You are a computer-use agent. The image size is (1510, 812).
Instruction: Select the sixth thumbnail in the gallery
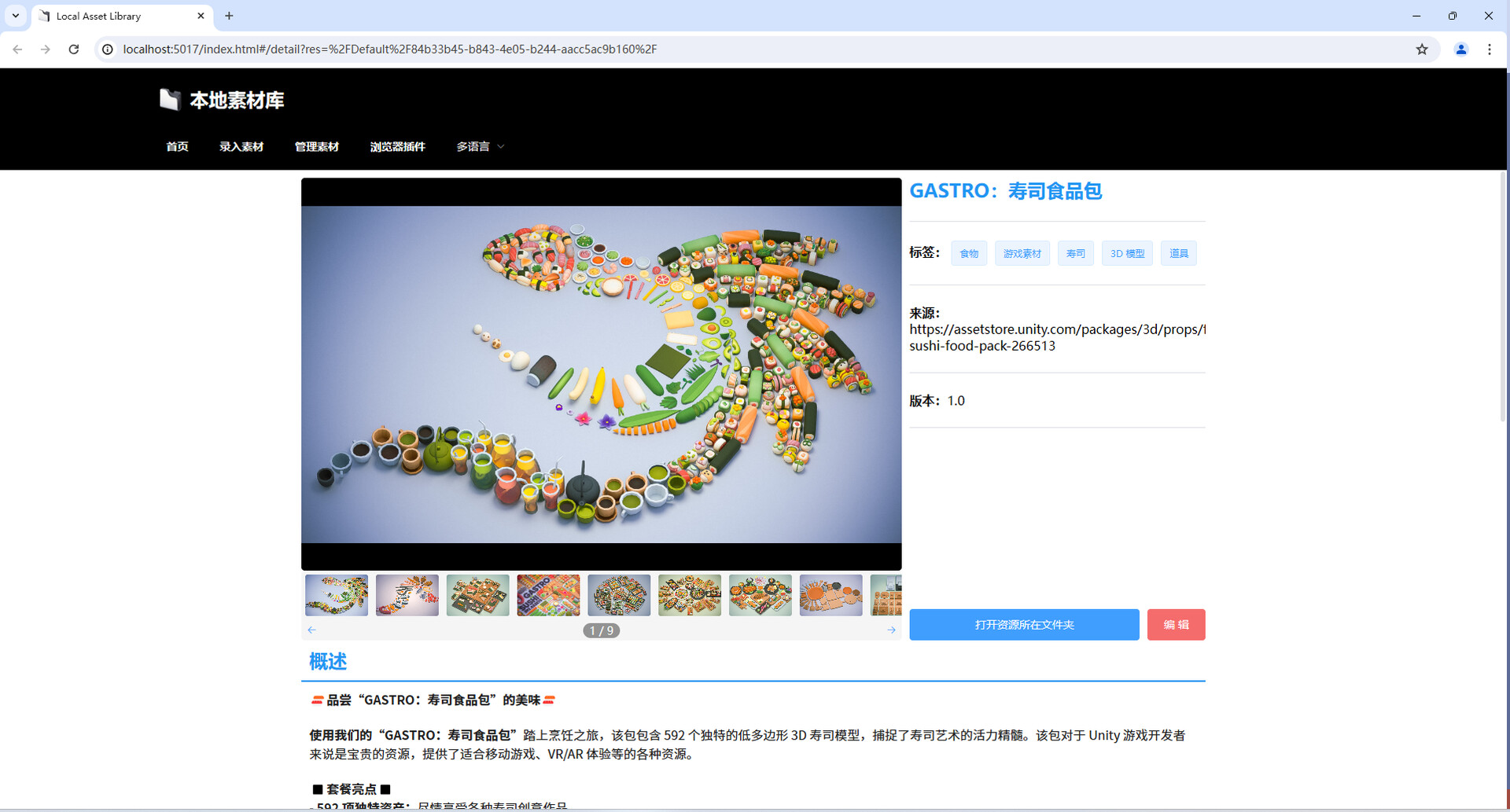(x=690, y=595)
